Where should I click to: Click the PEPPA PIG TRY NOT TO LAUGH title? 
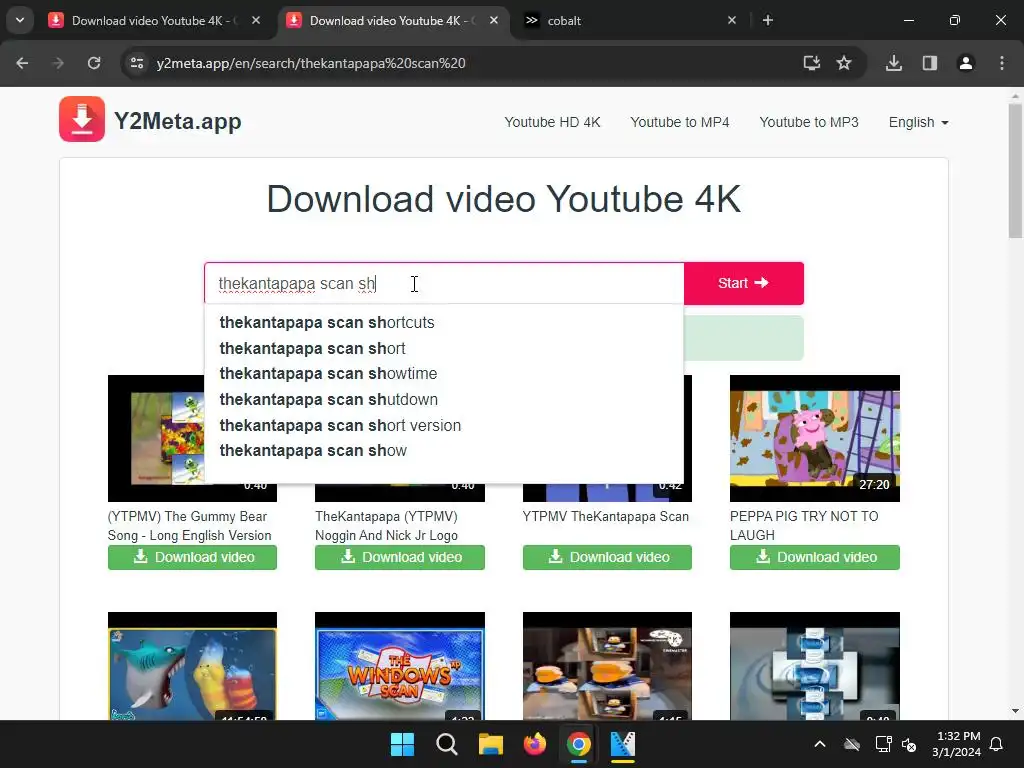(x=804, y=526)
